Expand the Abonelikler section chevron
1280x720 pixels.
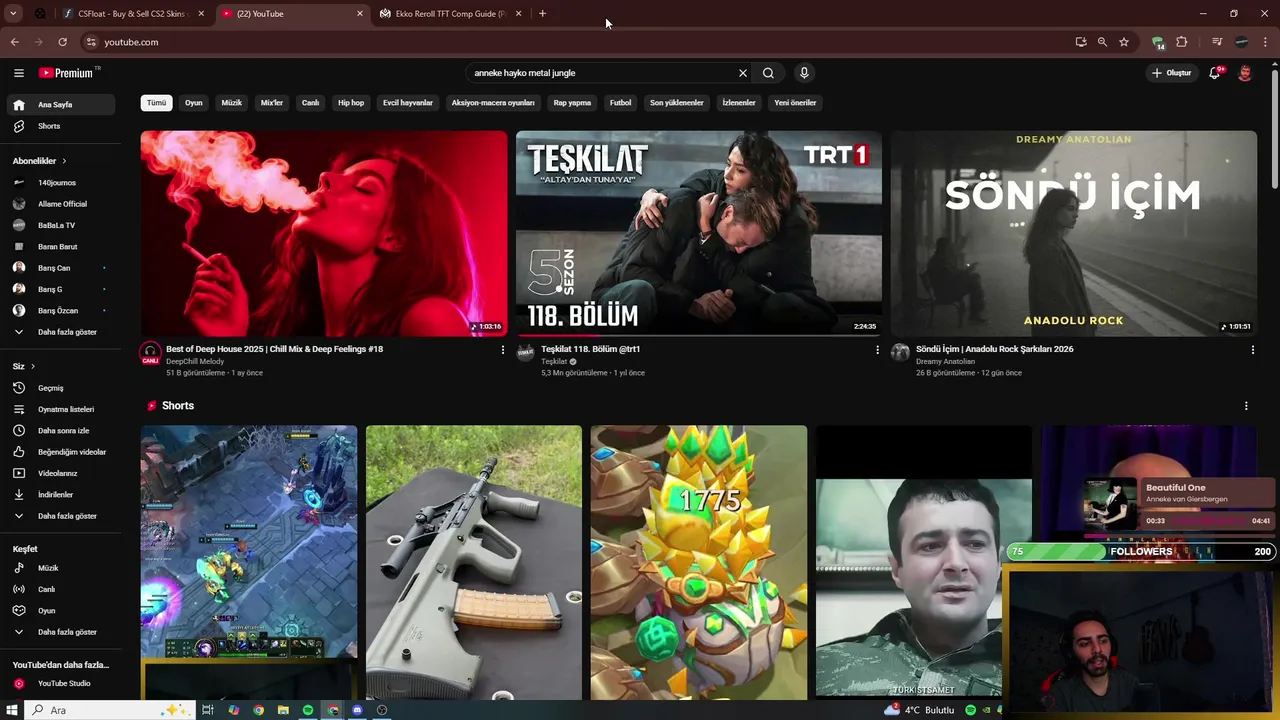(64, 161)
